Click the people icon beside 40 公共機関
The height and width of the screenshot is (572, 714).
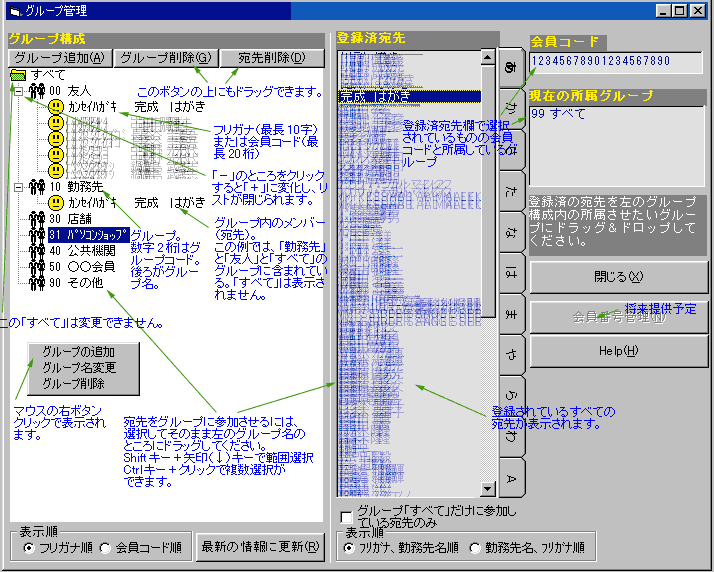38,251
